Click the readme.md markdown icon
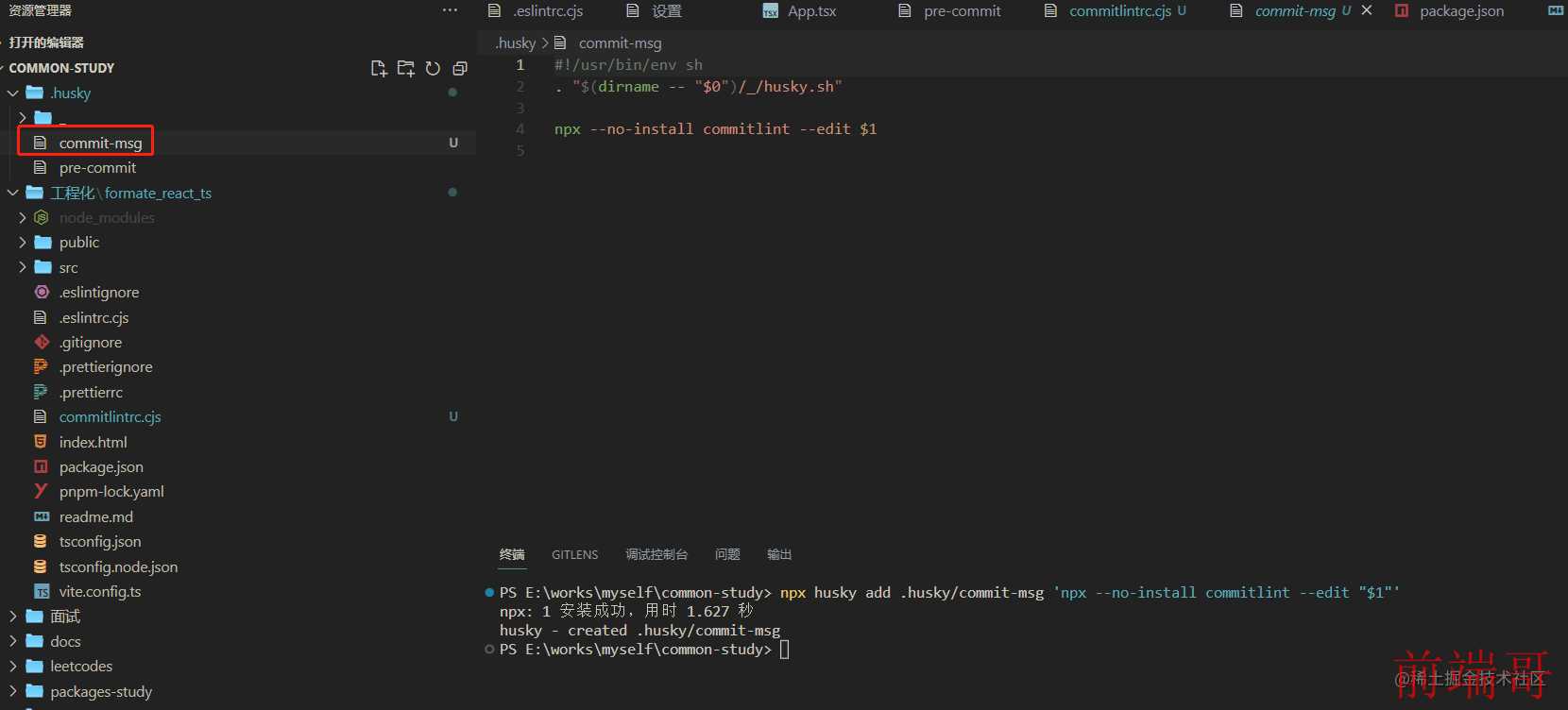1568x710 pixels. click(42, 516)
